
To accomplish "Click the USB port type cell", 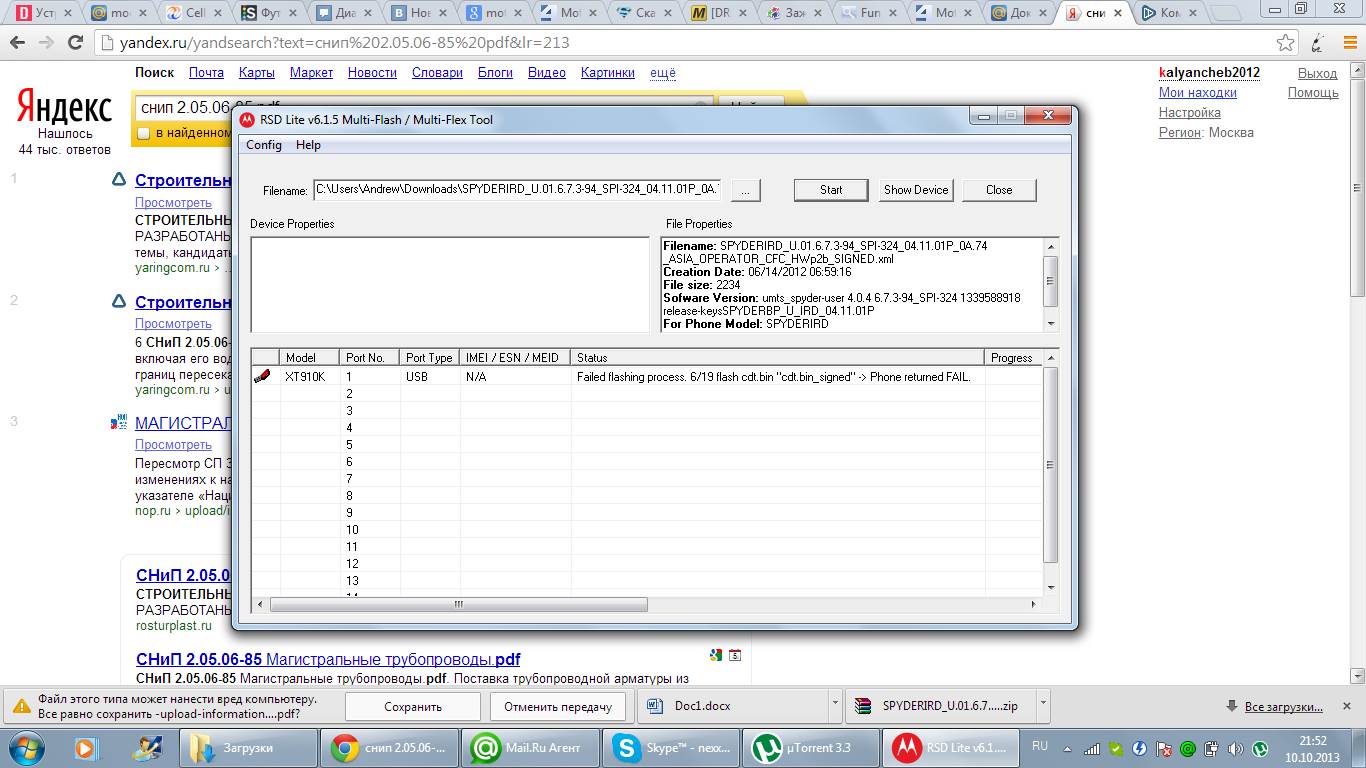I will [x=417, y=377].
